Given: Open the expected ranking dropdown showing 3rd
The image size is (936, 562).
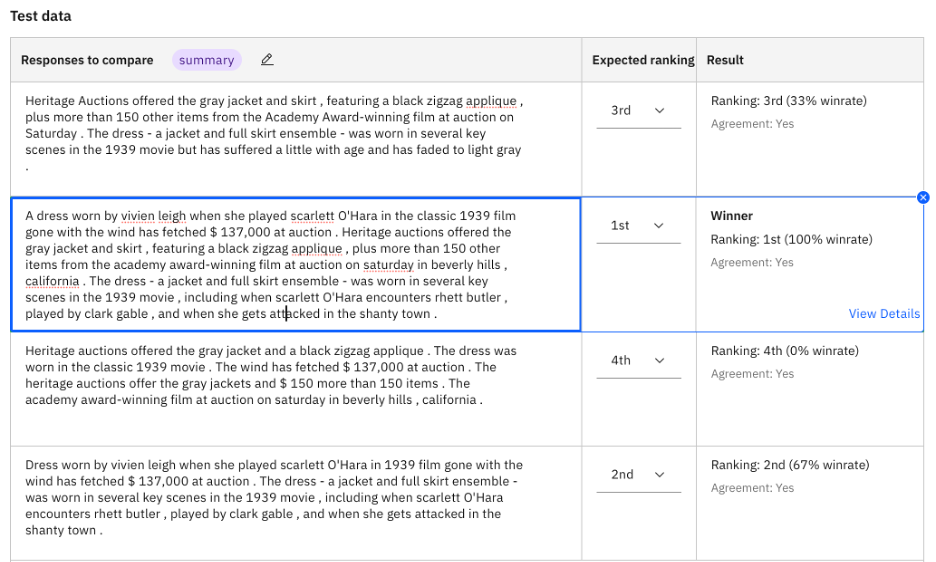Looking at the screenshot, I should point(637,111).
